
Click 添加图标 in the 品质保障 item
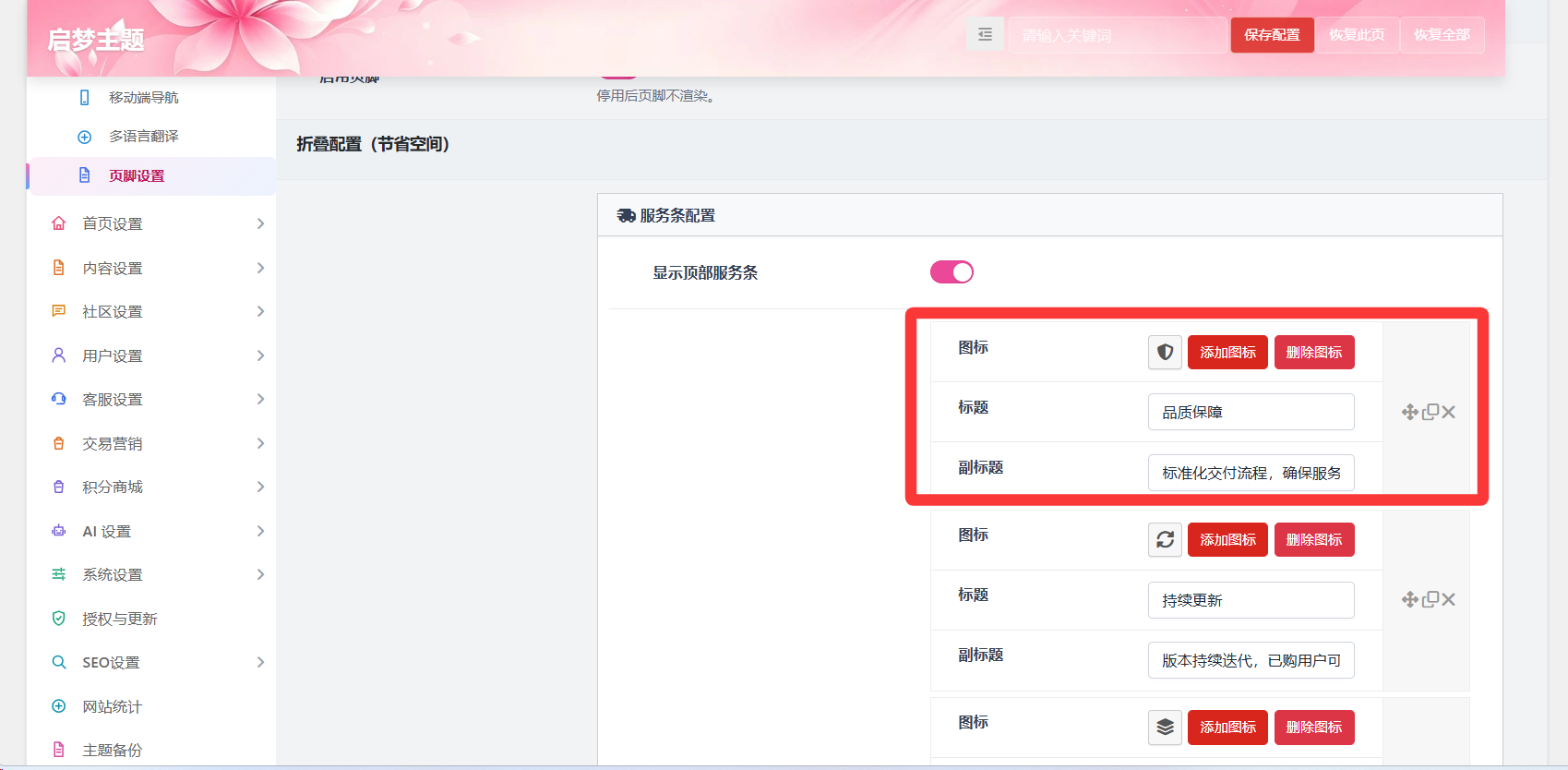pos(1227,353)
